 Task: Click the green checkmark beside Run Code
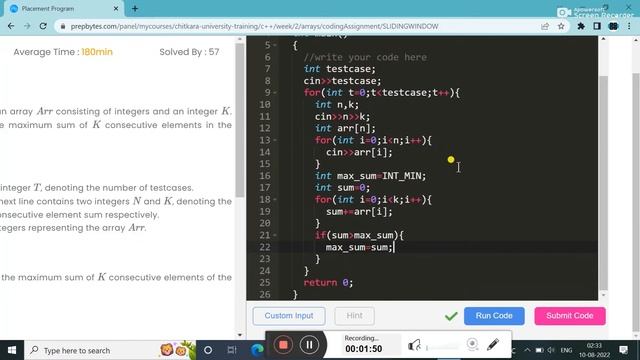click(x=451, y=316)
